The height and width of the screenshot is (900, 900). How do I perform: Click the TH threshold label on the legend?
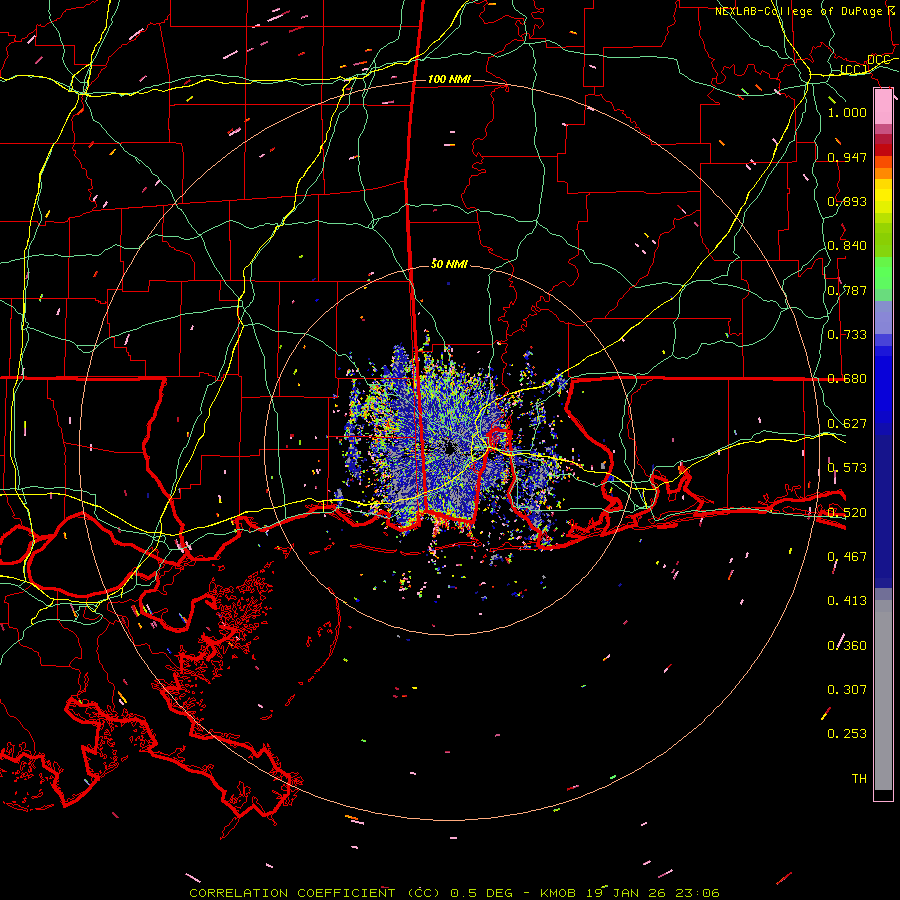(x=859, y=778)
